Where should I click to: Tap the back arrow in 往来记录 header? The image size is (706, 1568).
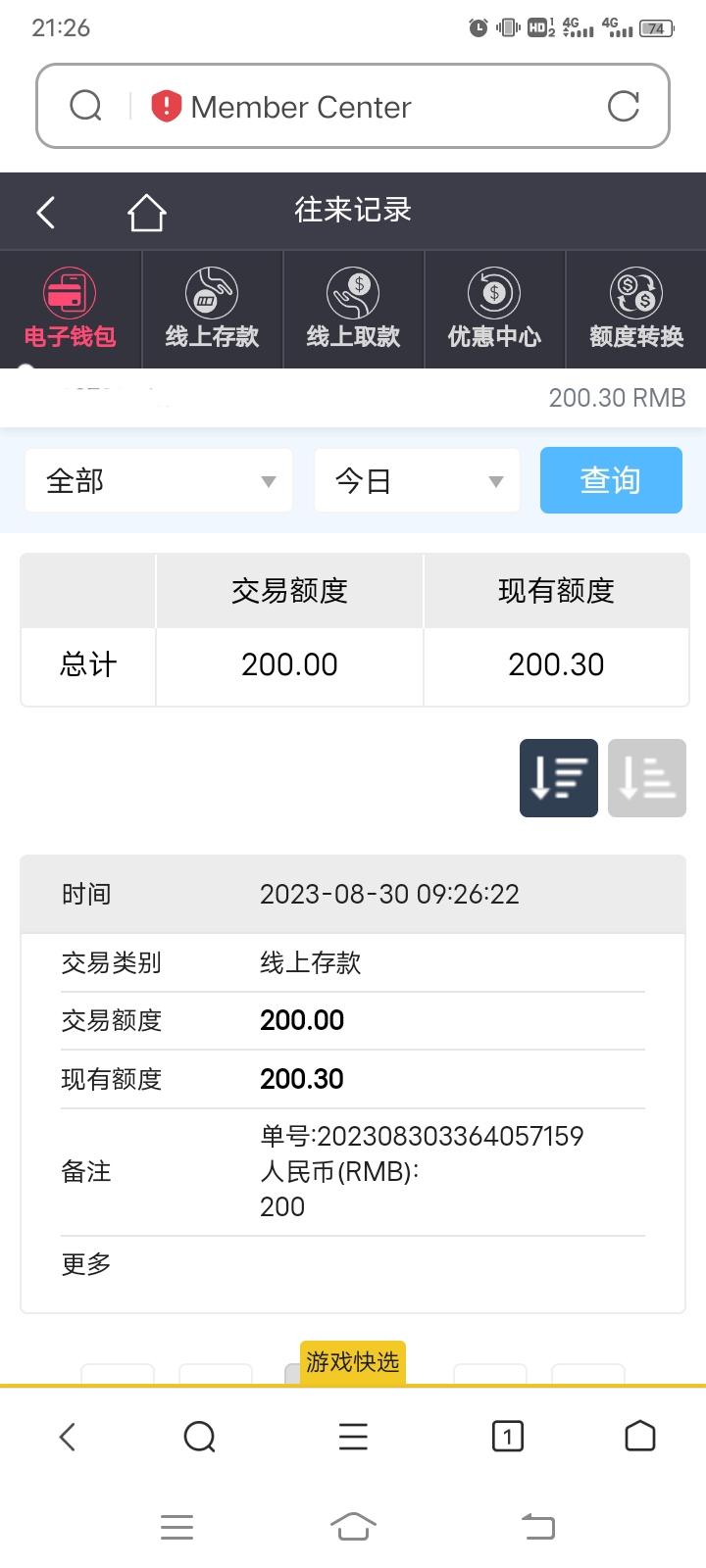[46, 212]
